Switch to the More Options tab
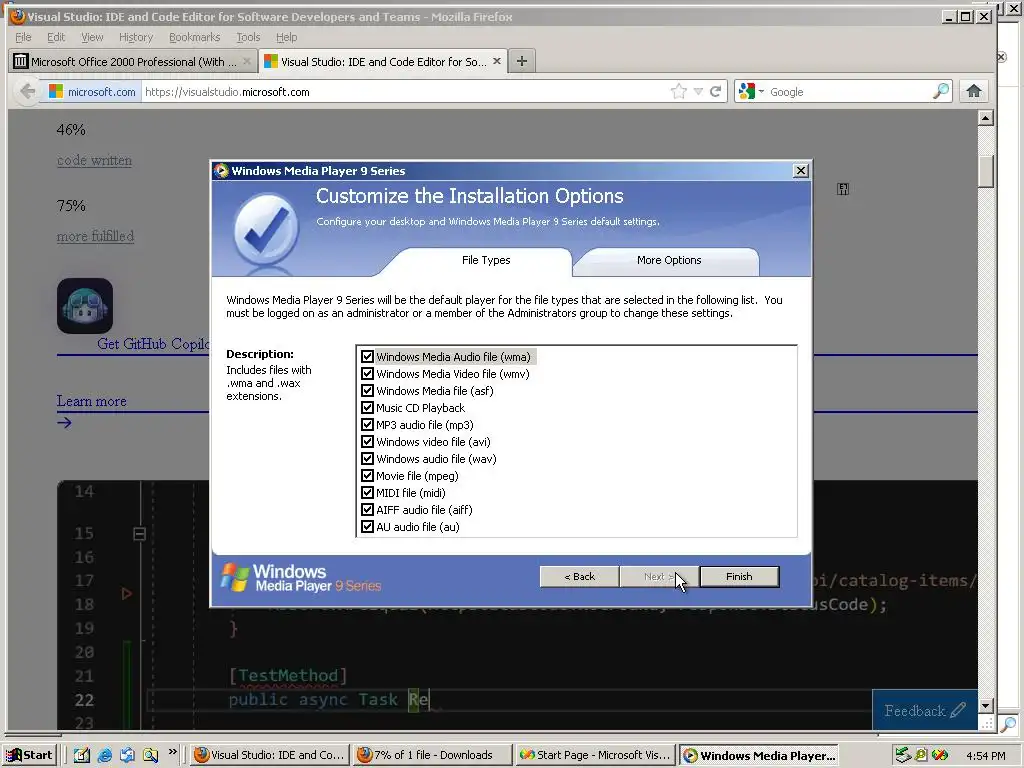The image size is (1024, 768). tap(669, 261)
